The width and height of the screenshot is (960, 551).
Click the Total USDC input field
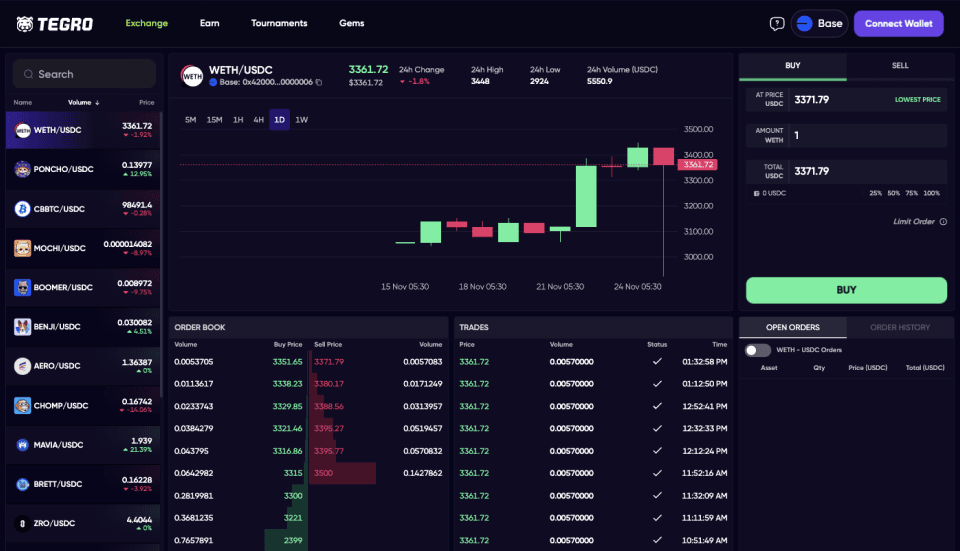[846, 171]
